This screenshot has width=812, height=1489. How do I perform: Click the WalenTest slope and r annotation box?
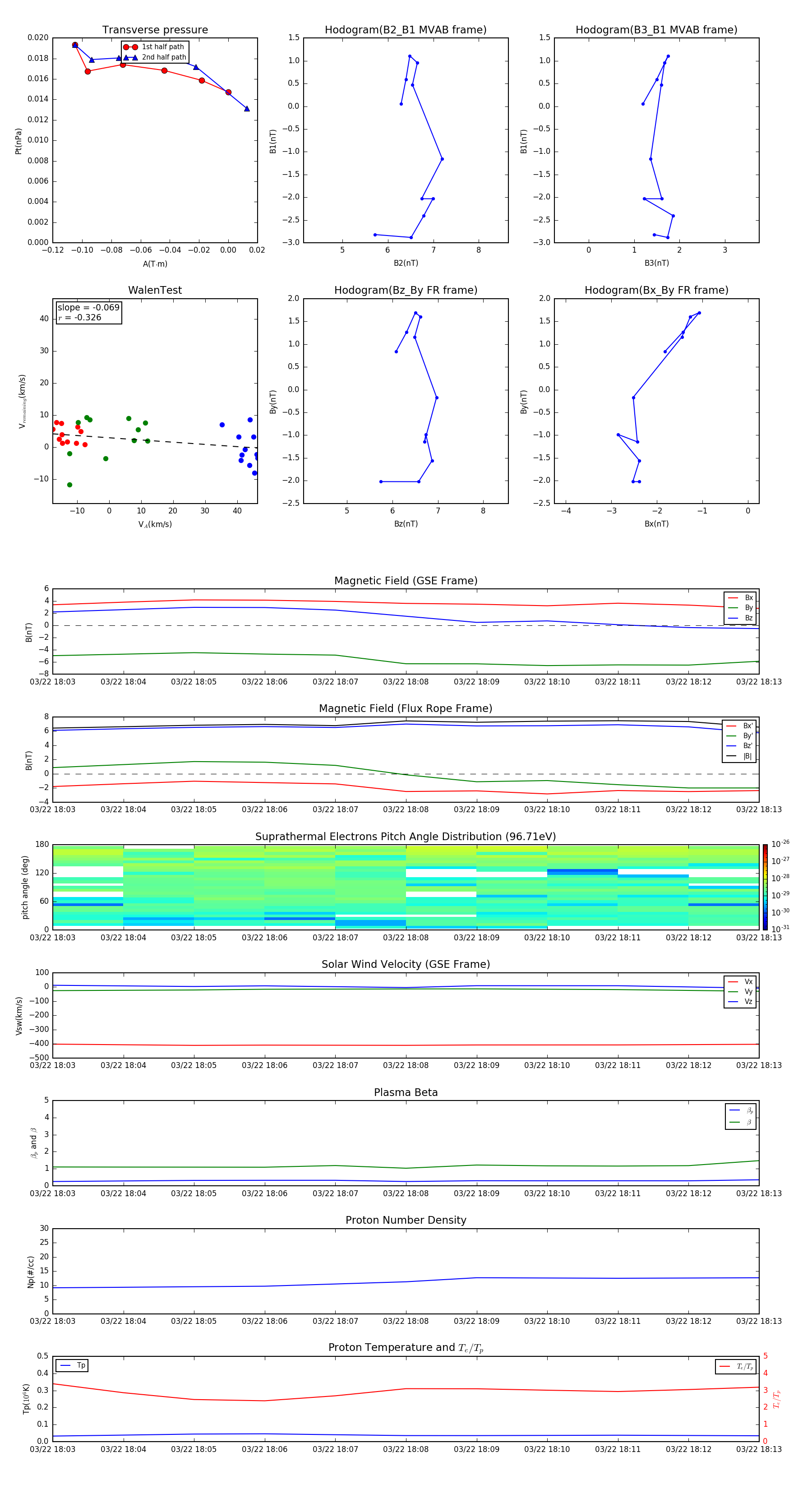pos(88,313)
